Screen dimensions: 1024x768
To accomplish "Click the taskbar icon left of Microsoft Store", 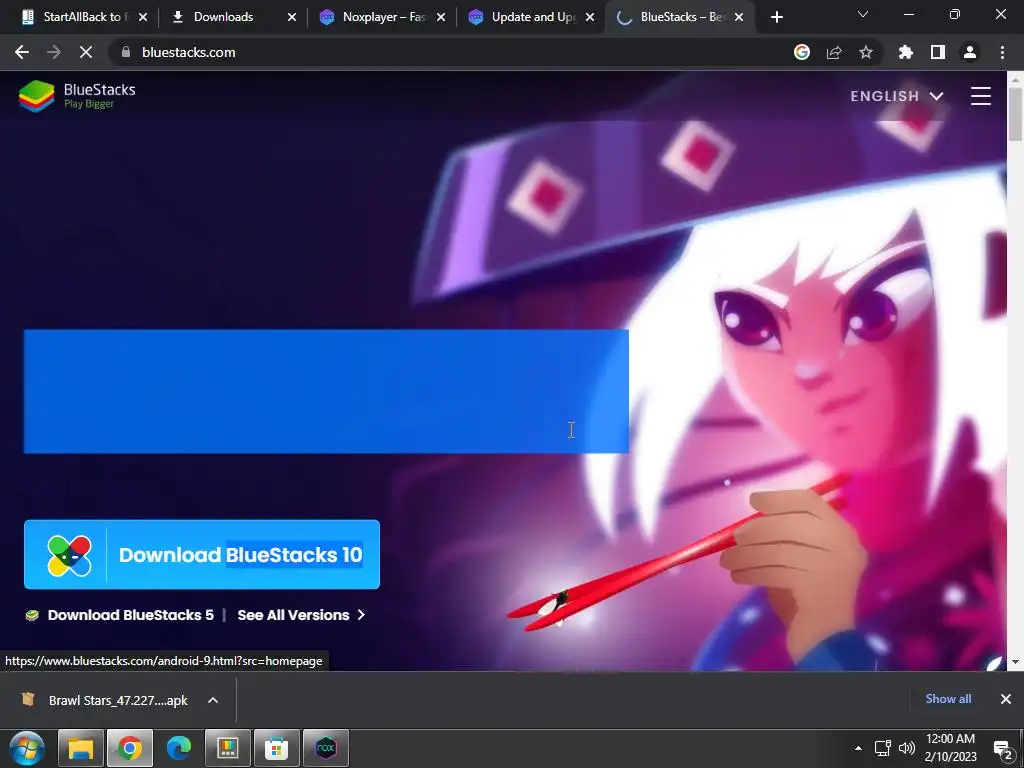I will click(228, 748).
